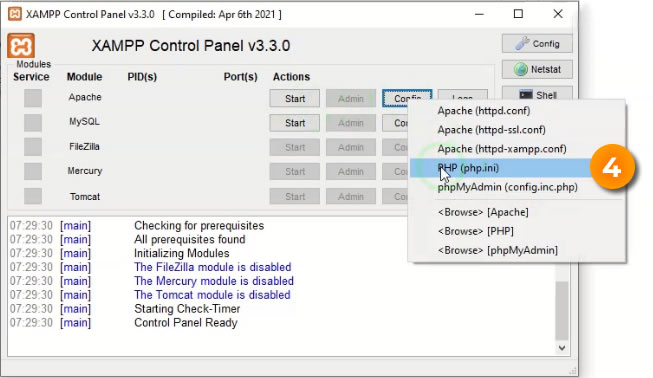The image size is (653, 378).
Task: Click the MySQL Admin button
Action: coord(351,123)
